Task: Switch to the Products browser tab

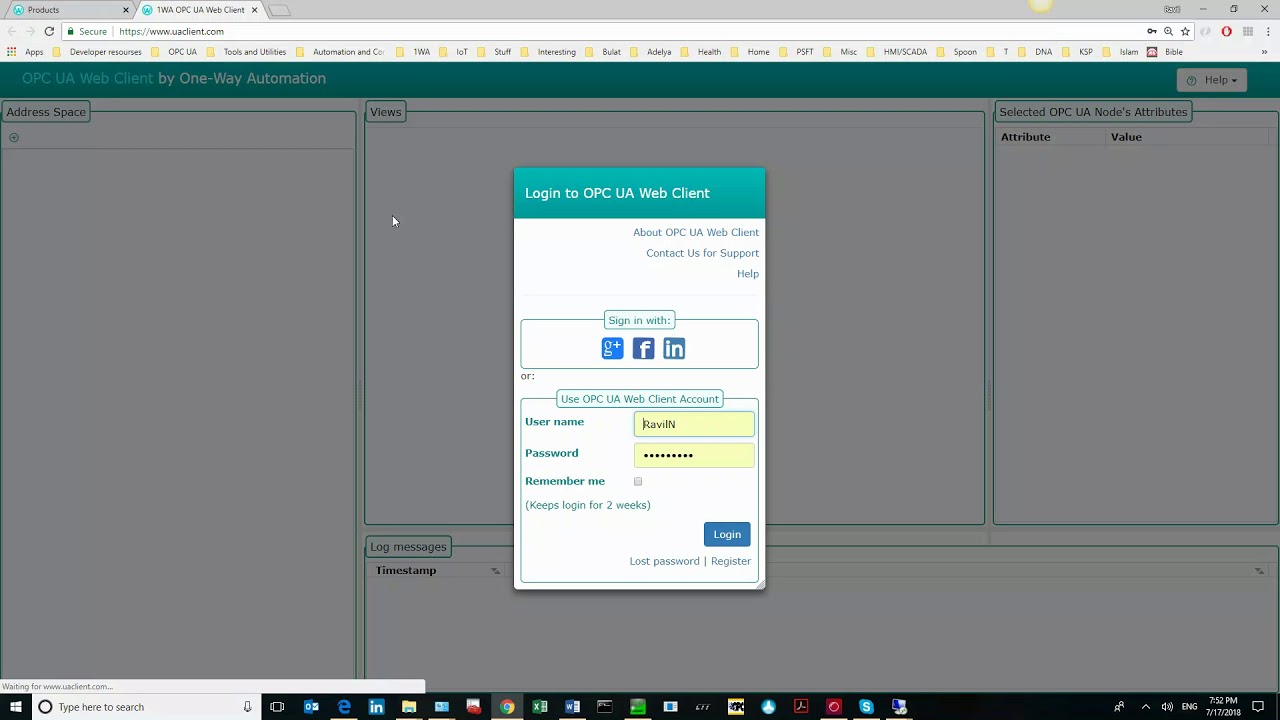Action: pos(70,10)
